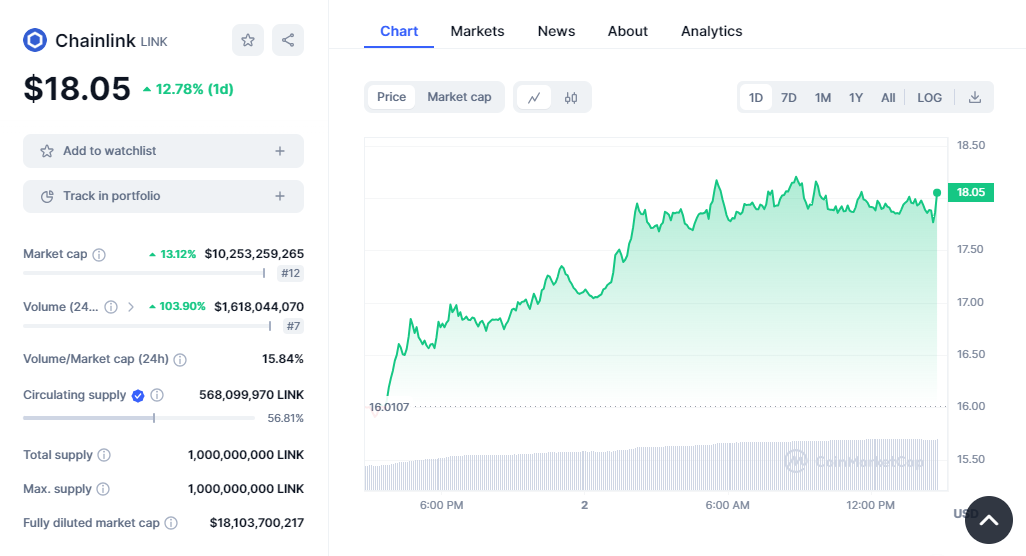Expand Volume (24h) chevron arrow
This screenshot has width=1026, height=556.
(x=131, y=307)
